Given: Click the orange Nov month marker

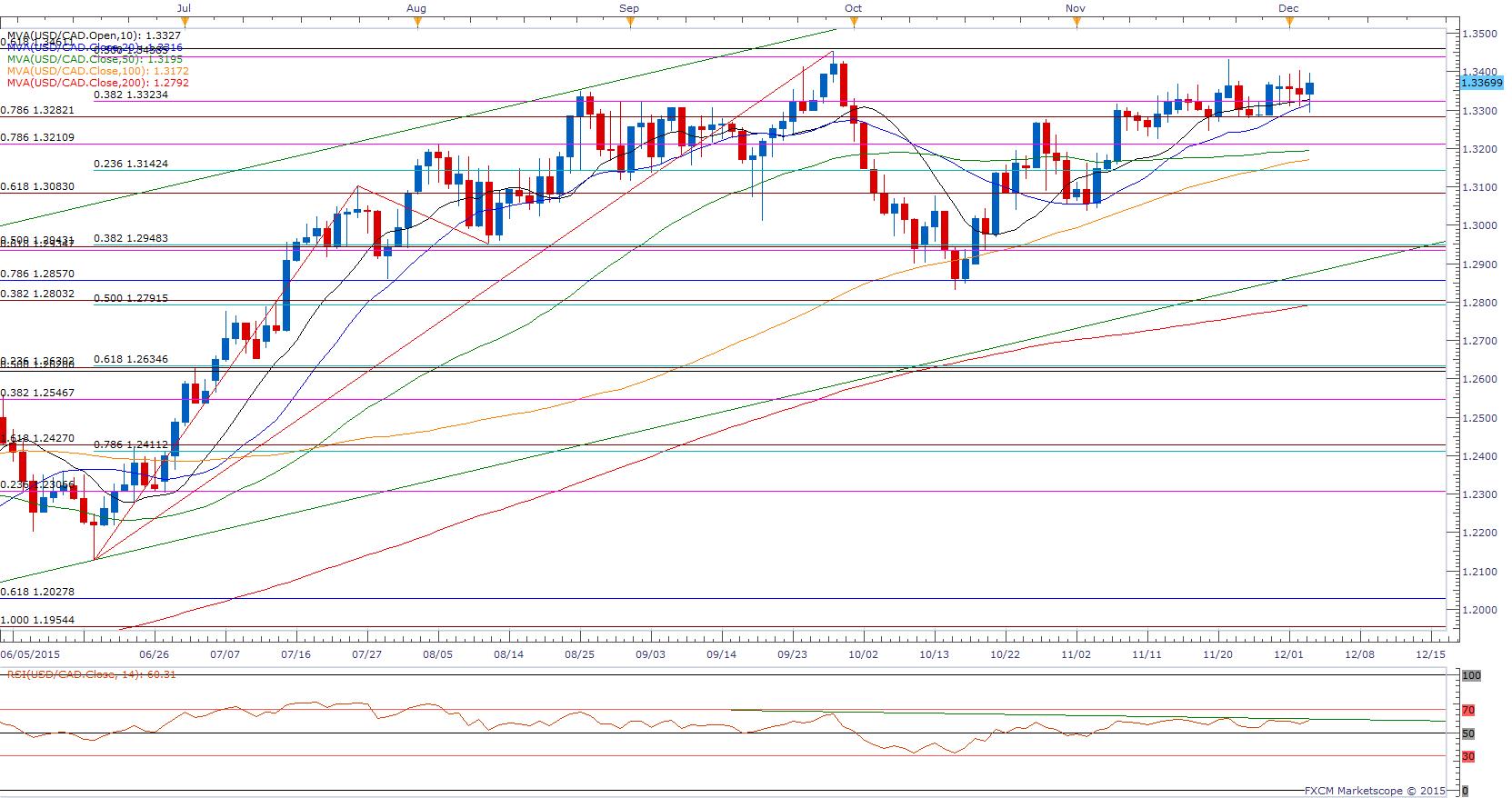Looking at the screenshot, I should tap(1076, 23).
